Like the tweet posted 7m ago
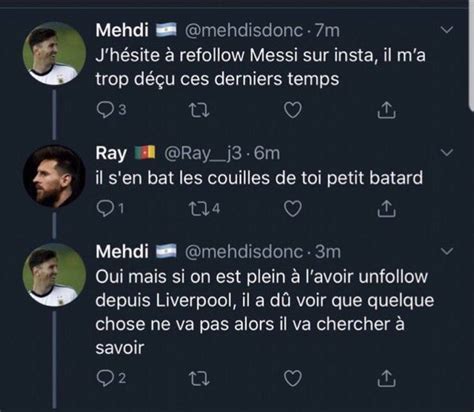Screen dimensions: 474x412 pyautogui.click(x=293, y=110)
